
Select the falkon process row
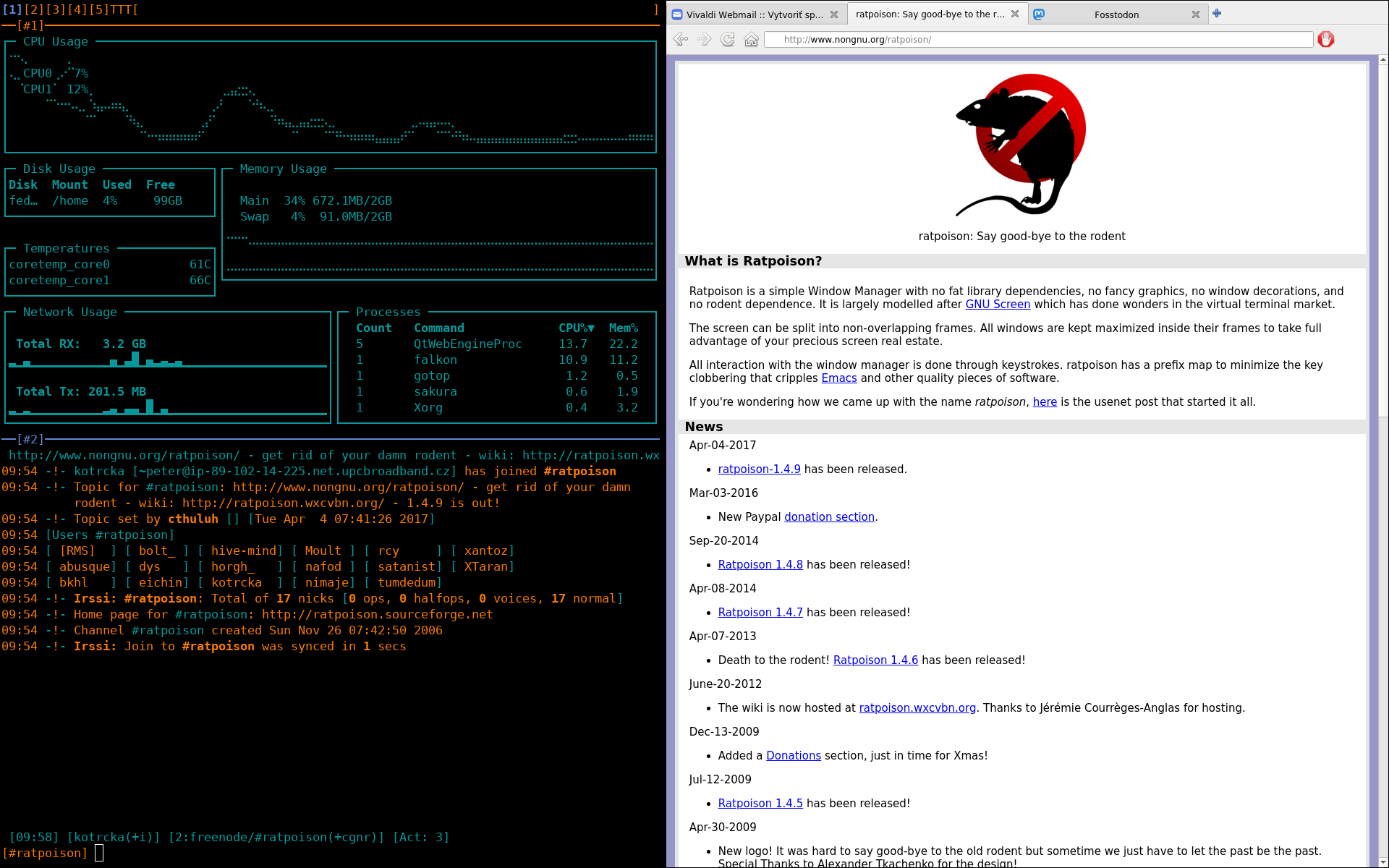tap(497, 360)
